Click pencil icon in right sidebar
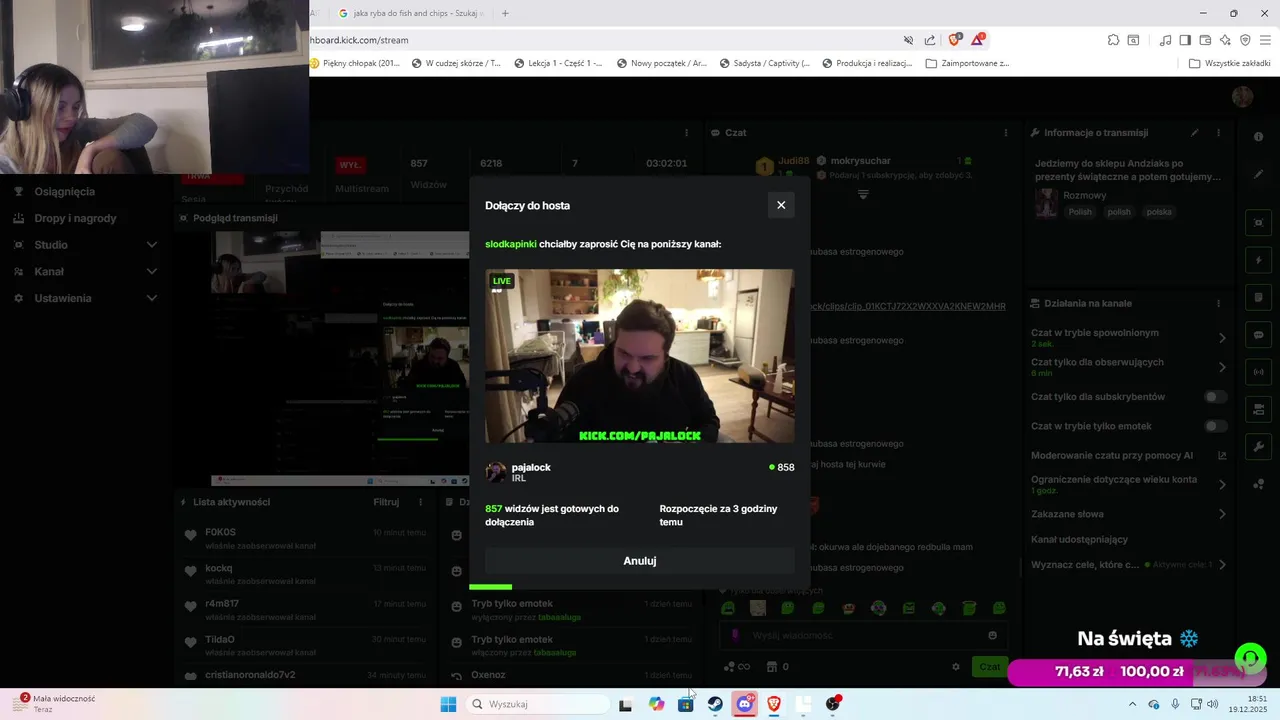 coord(1259,174)
